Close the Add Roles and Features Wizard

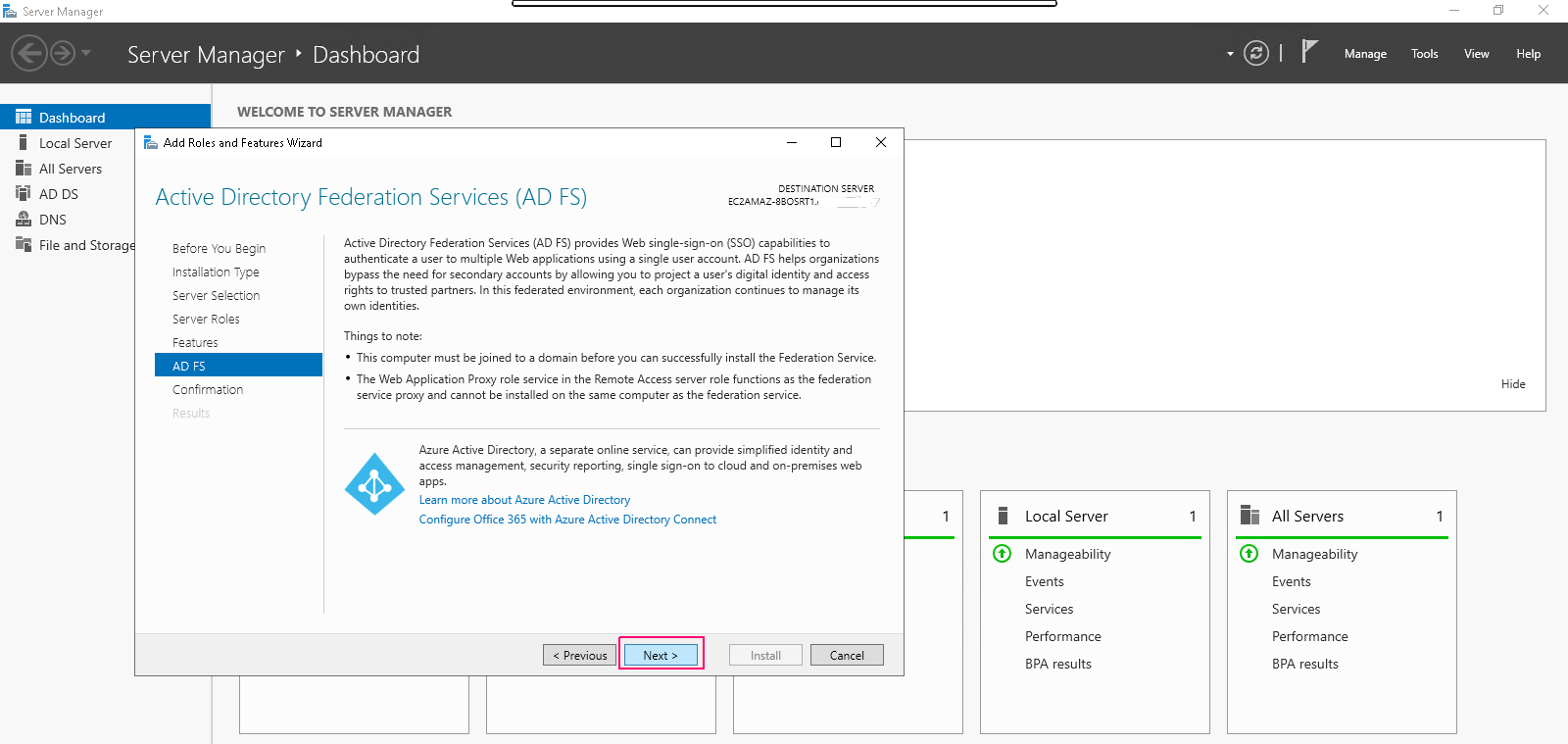coord(881,142)
